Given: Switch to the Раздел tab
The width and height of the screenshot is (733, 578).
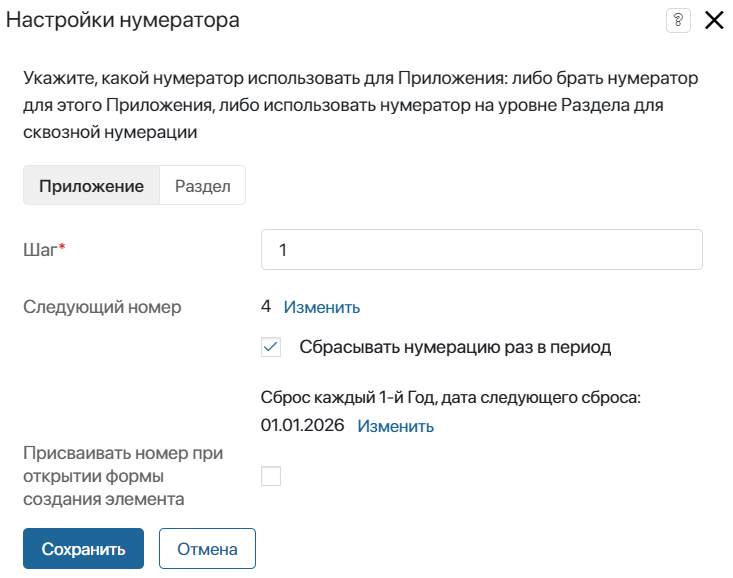Looking at the screenshot, I should pos(202,185).
